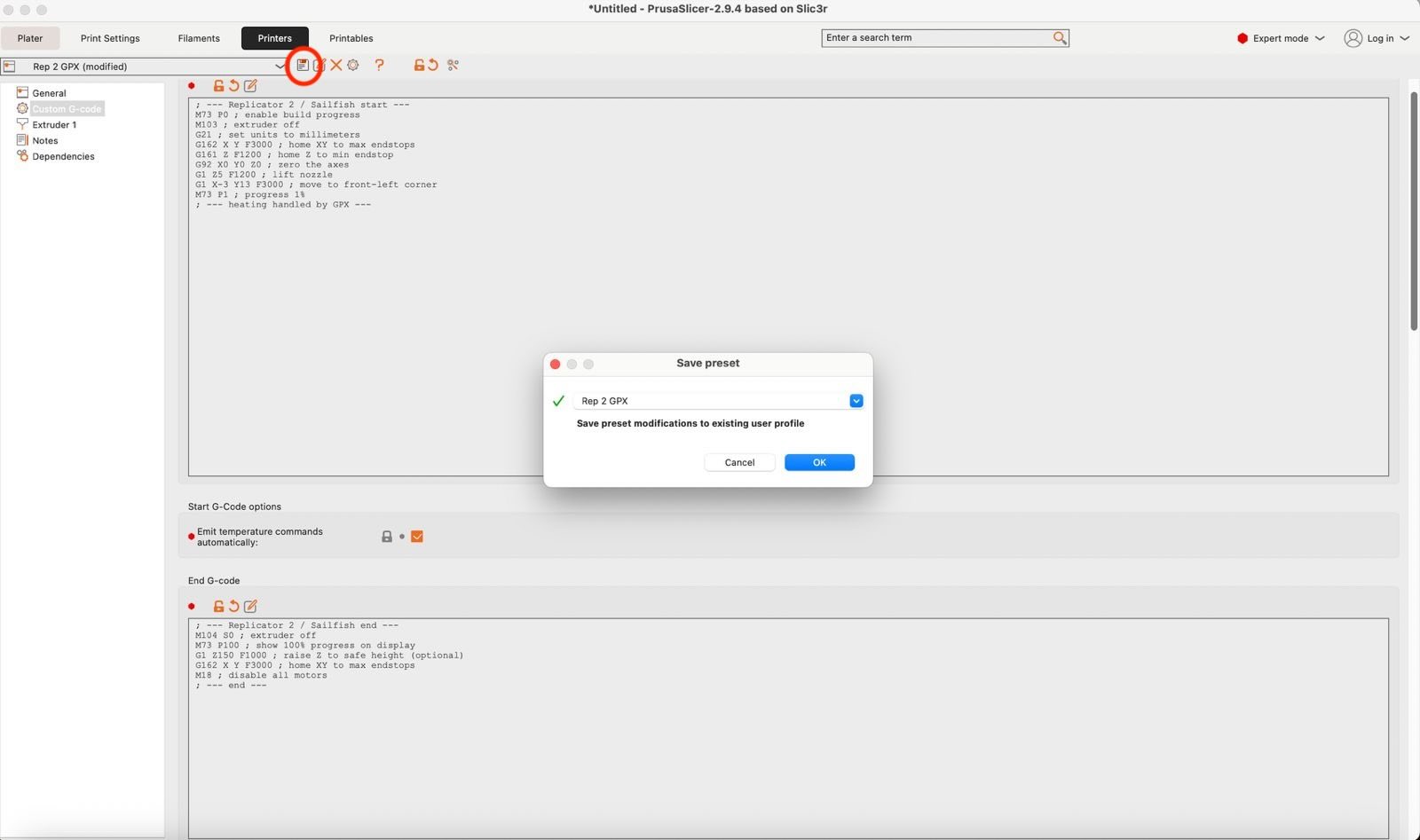This screenshot has width=1420, height=840.
Task: Click the compare presets icon in toolbar
Action: 454,65
